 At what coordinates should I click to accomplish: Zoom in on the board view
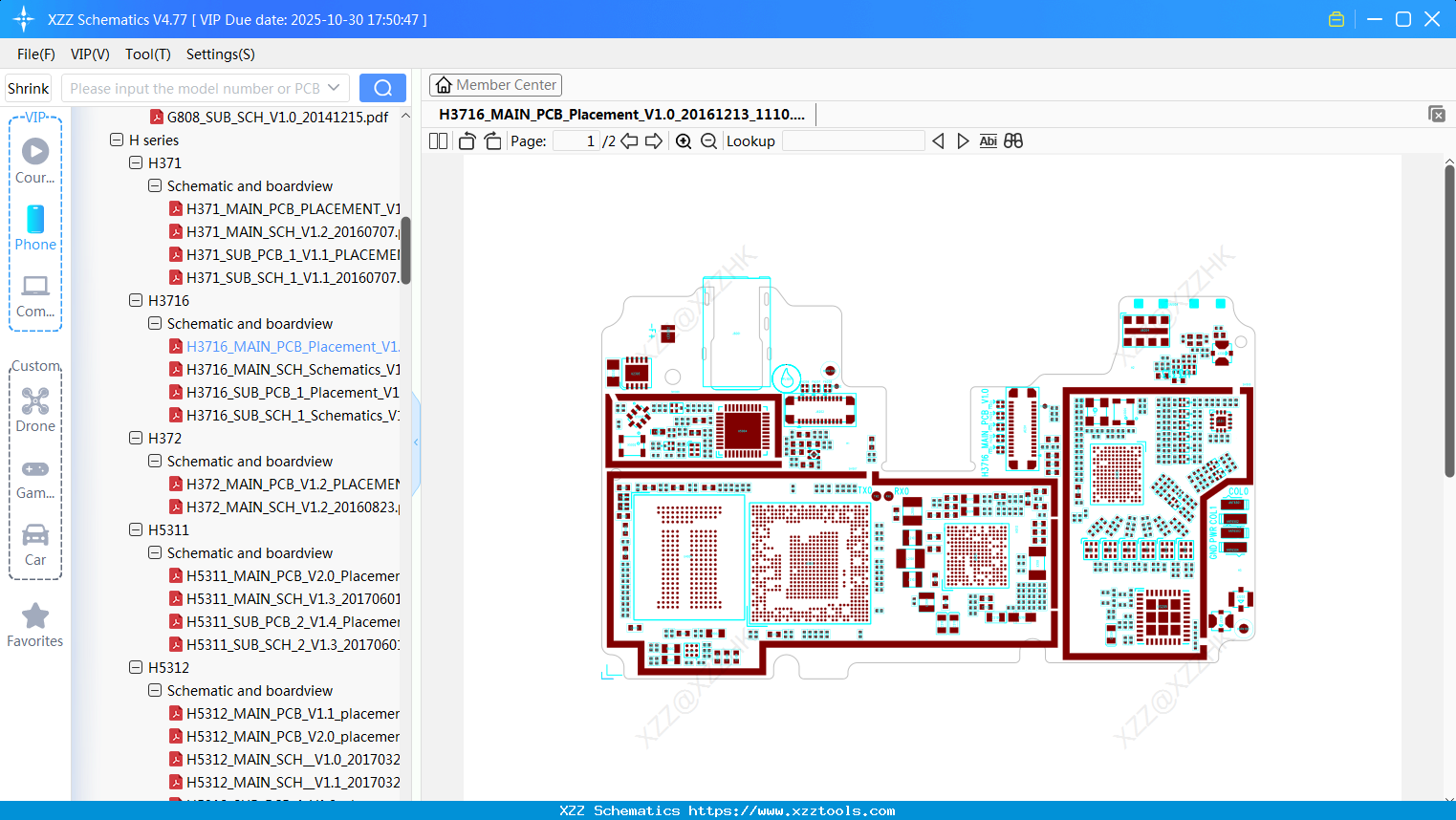[x=684, y=140]
